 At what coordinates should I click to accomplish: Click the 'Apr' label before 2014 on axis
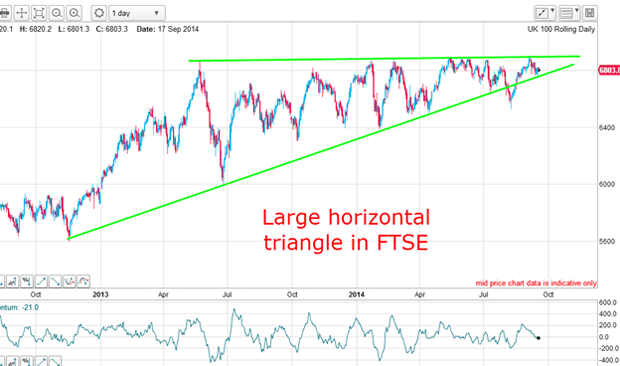coord(163,294)
